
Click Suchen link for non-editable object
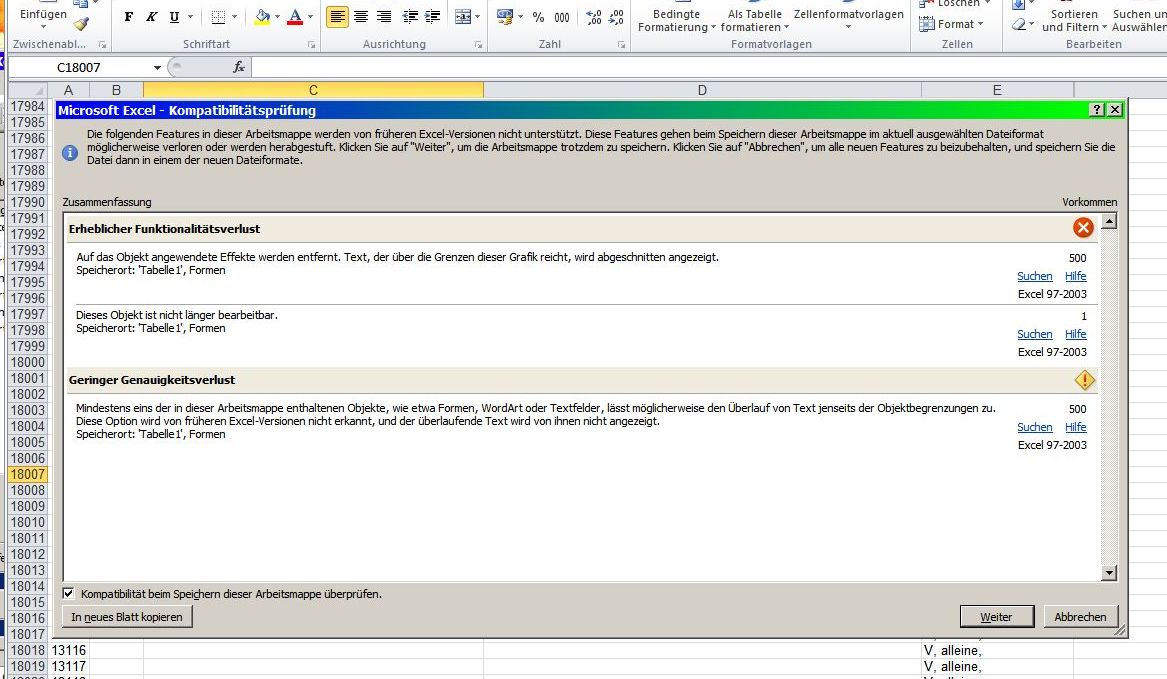click(1035, 334)
